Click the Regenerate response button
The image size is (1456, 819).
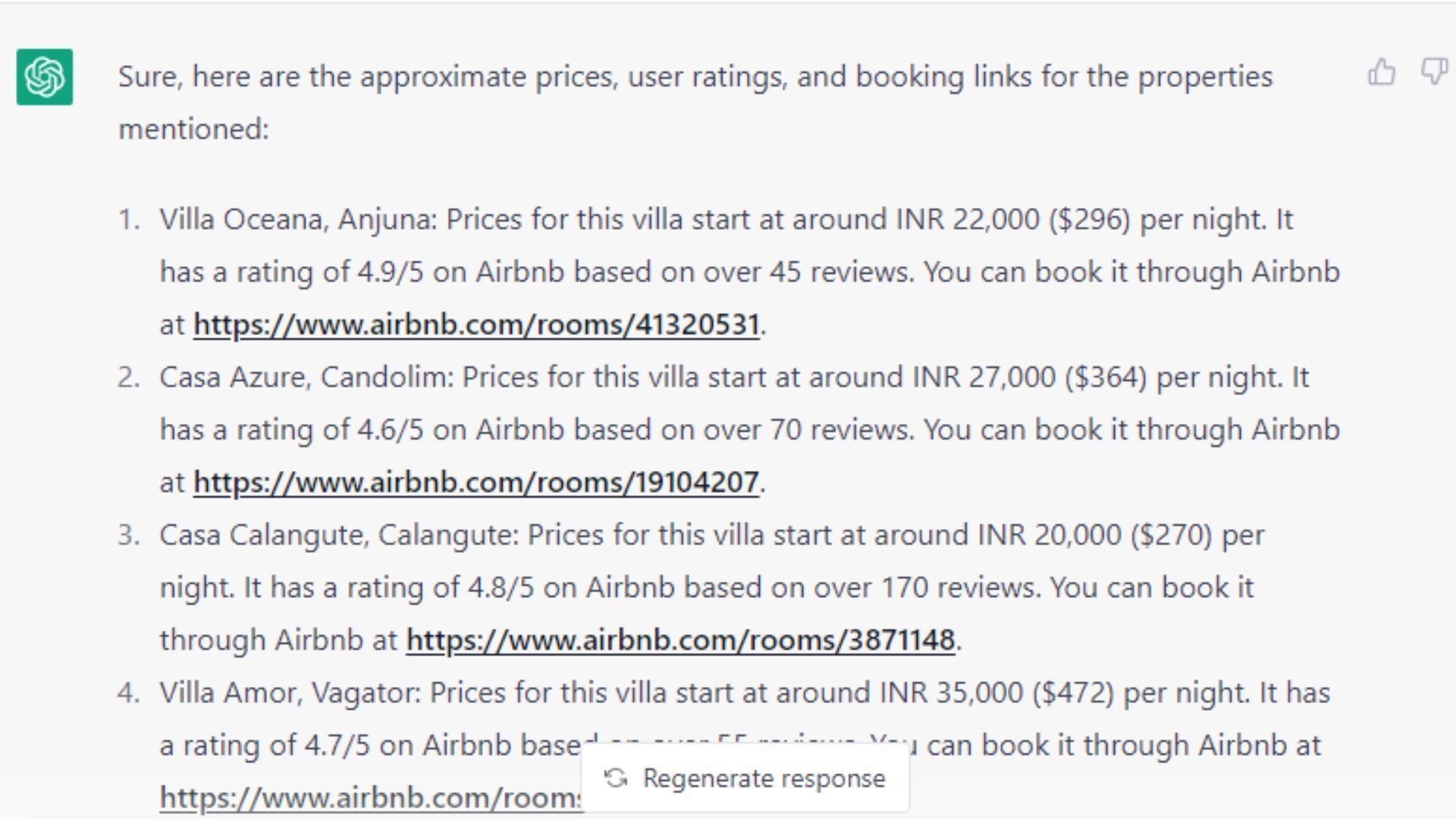745,778
